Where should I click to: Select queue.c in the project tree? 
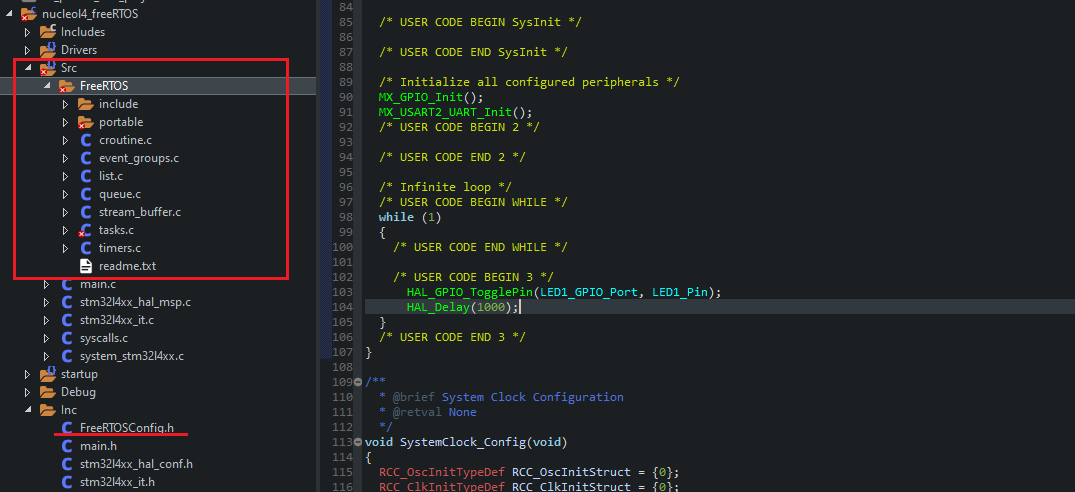(119, 194)
